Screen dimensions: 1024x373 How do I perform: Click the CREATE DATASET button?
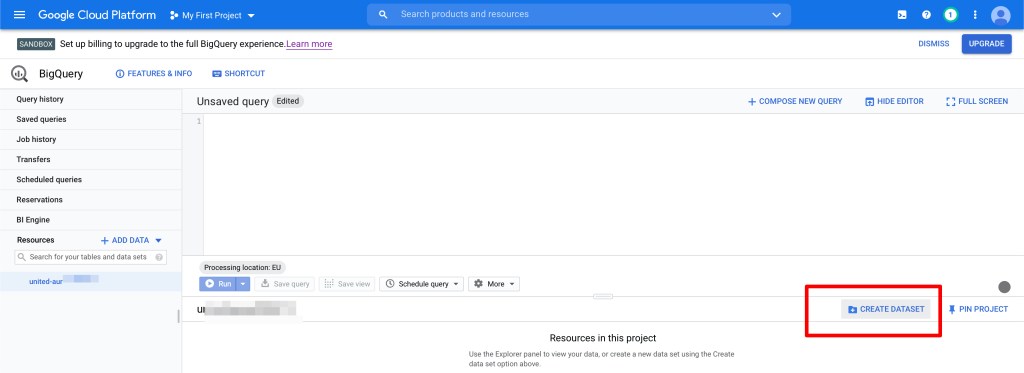tap(886, 309)
